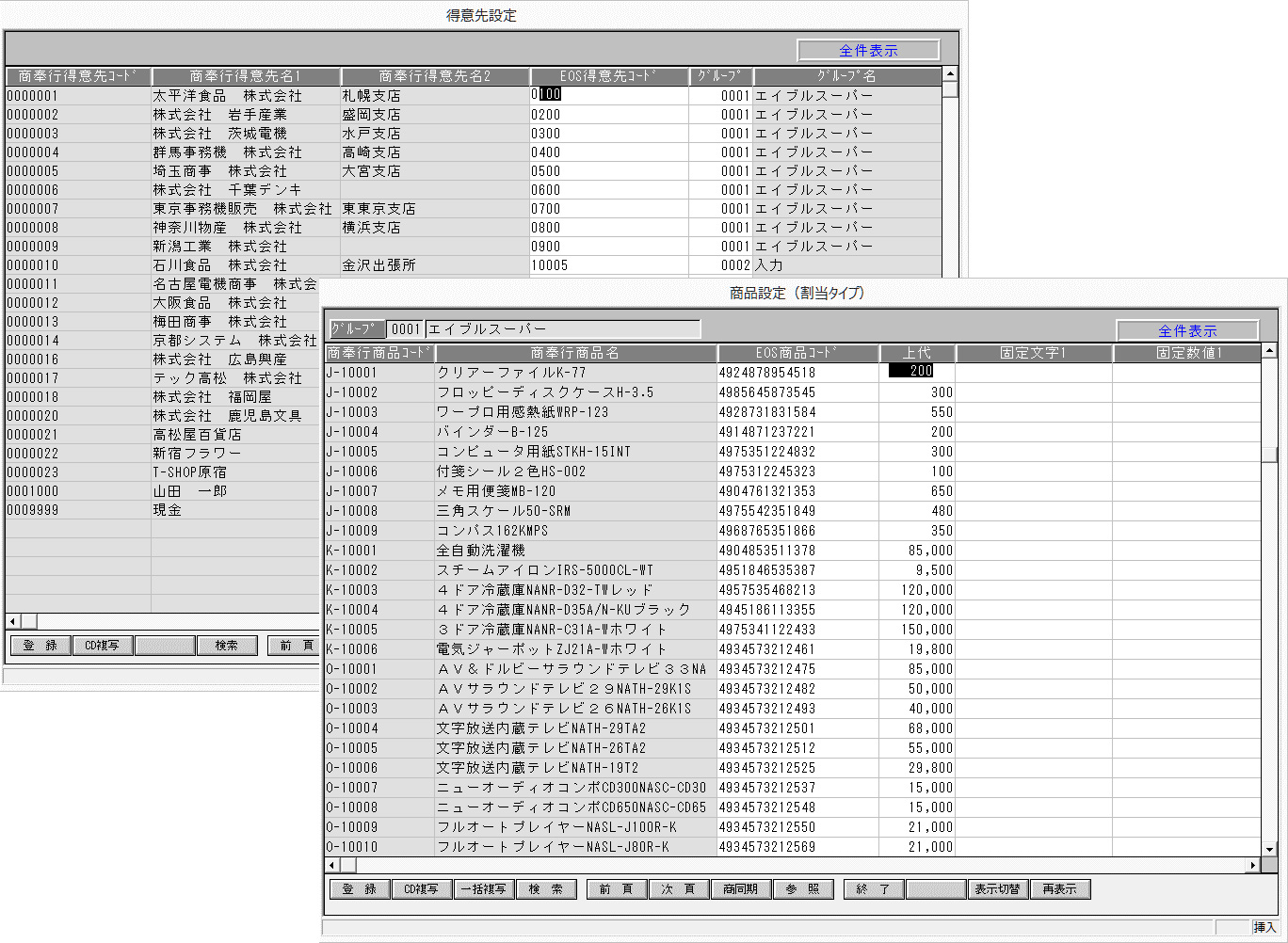Click the 表示切替 button
1288x943 pixels.
coord(998,889)
